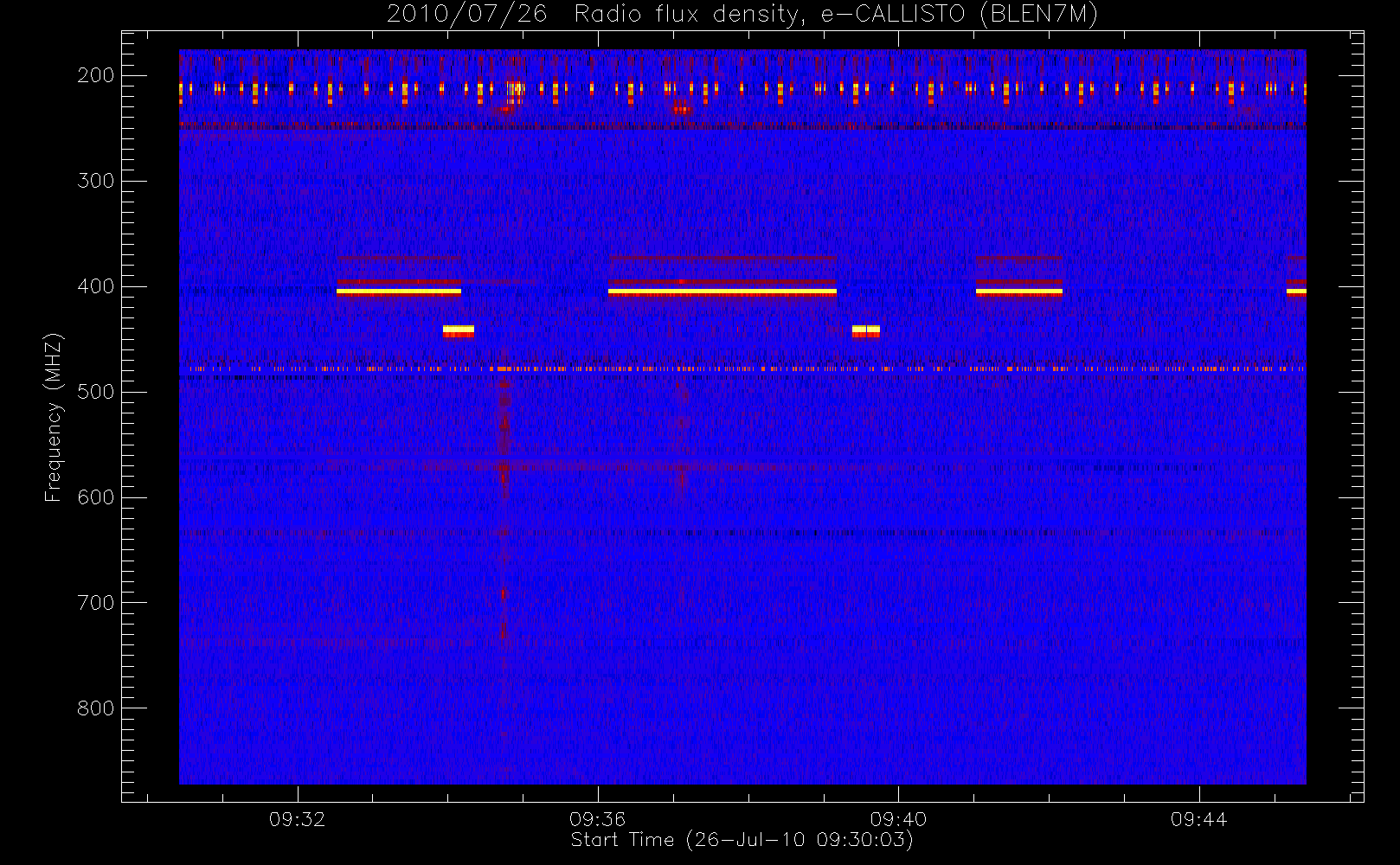The height and width of the screenshot is (865, 1400).
Task: Click the "09:32" time tick label
Action: click(x=297, y=819)
